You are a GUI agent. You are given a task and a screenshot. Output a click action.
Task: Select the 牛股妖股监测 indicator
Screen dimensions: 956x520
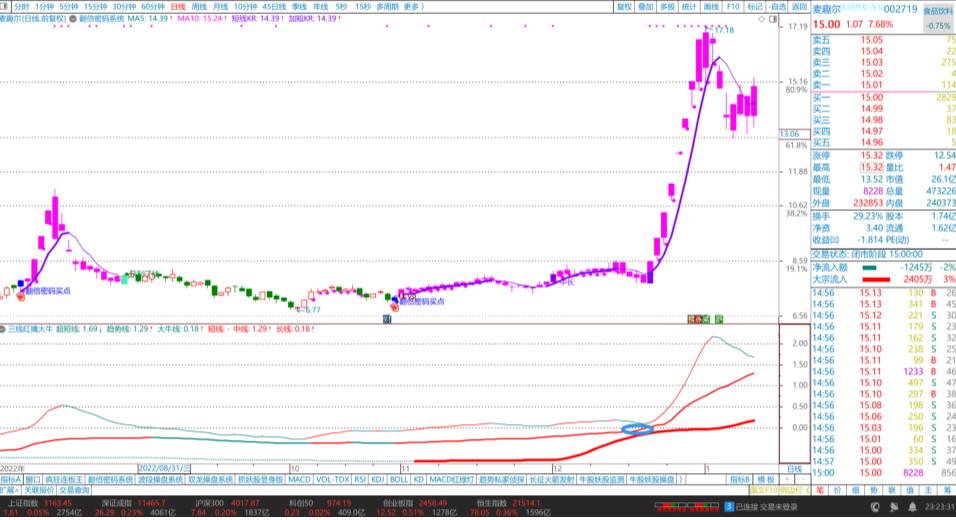pos(602,480)
